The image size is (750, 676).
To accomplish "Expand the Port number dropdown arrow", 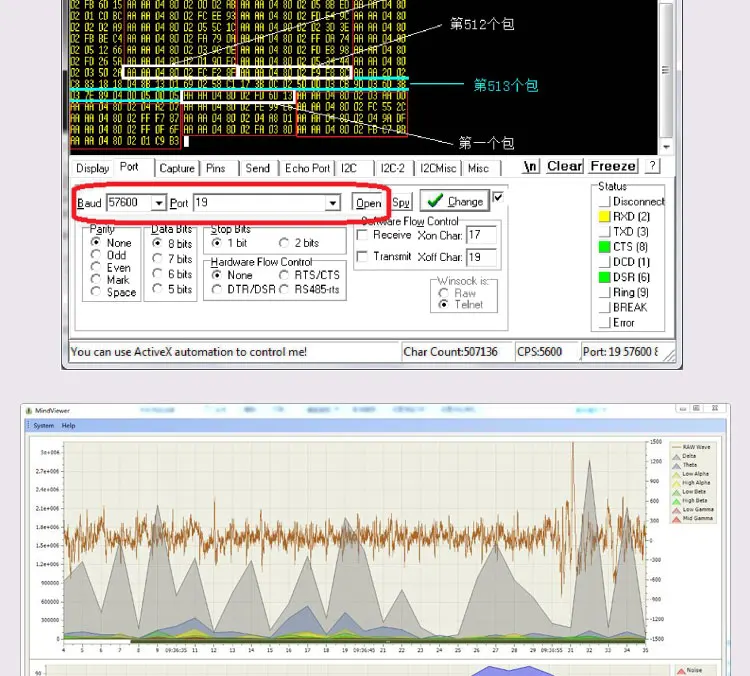I will click(332, 203).
